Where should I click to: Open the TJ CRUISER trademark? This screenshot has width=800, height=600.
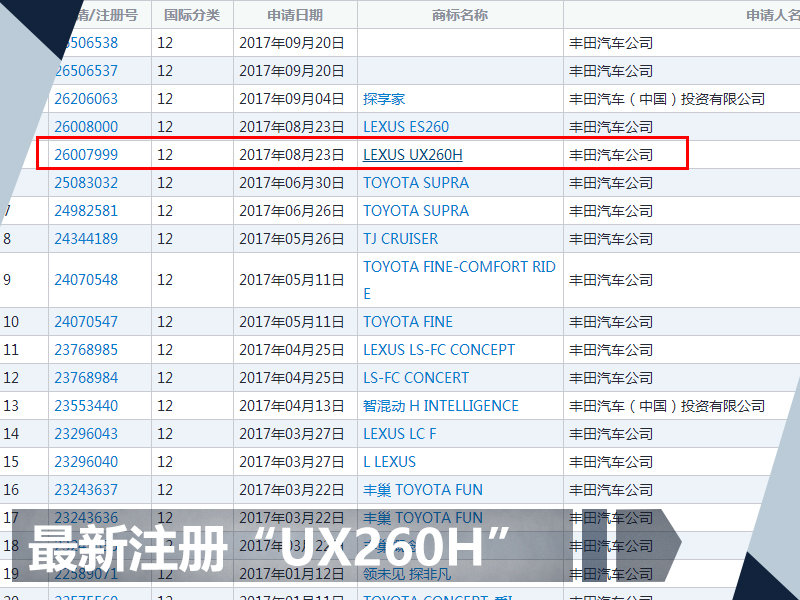[x=401, y=239]
